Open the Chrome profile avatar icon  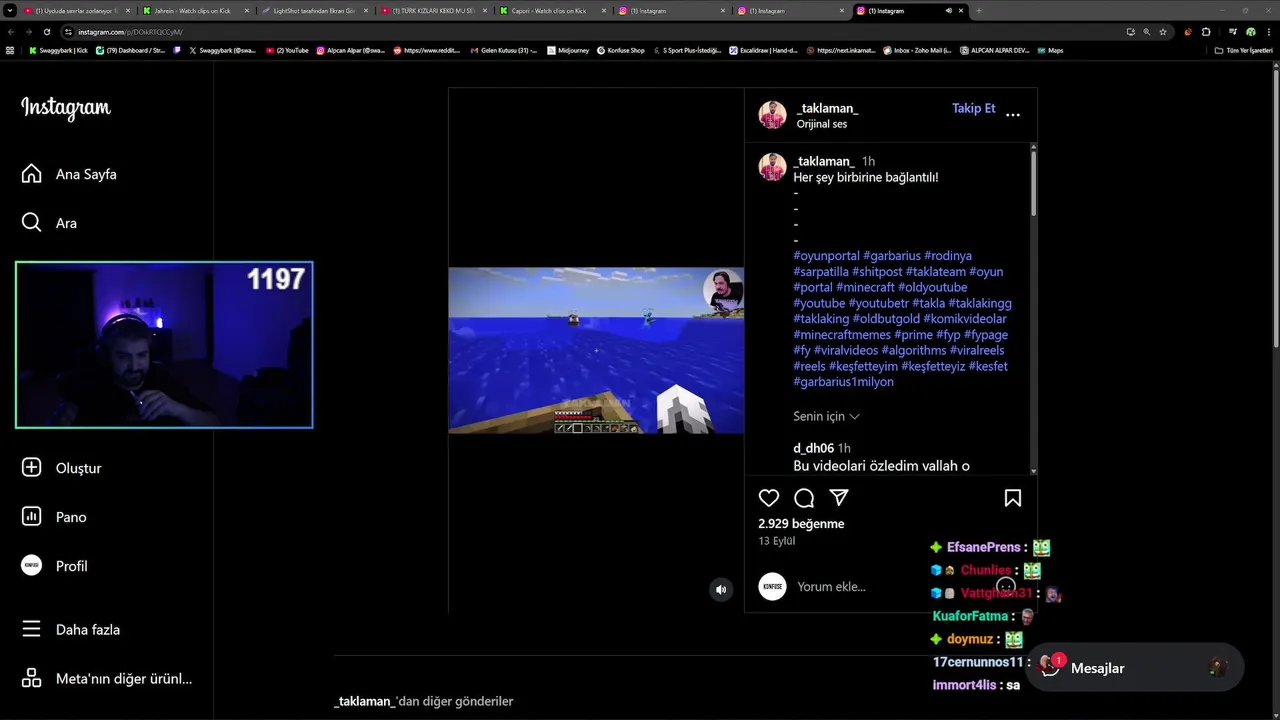click(1251, 32)
